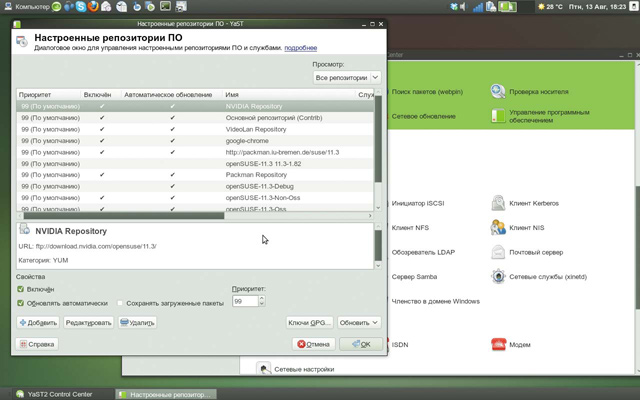640x400 pixels.
Task: Confirm with the OK button
Action: (361, 344)
